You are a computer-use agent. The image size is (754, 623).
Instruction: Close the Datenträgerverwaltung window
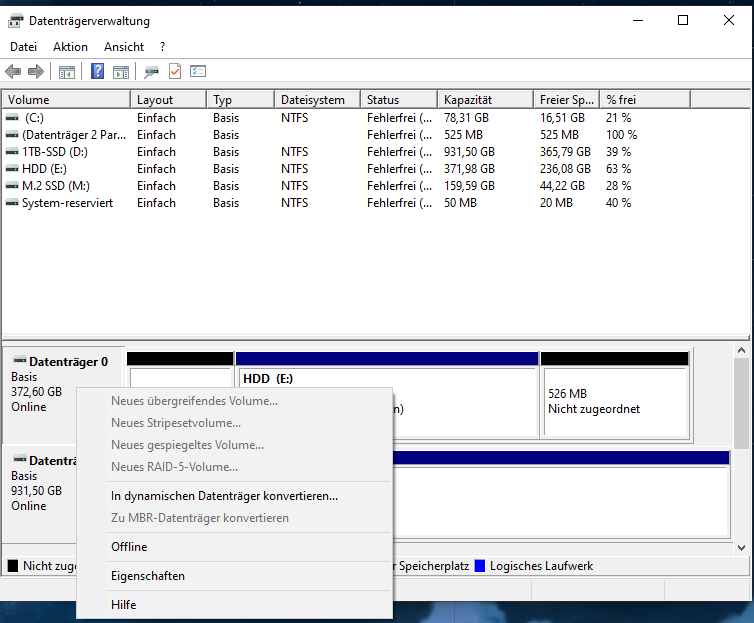(x=729, y=20)
